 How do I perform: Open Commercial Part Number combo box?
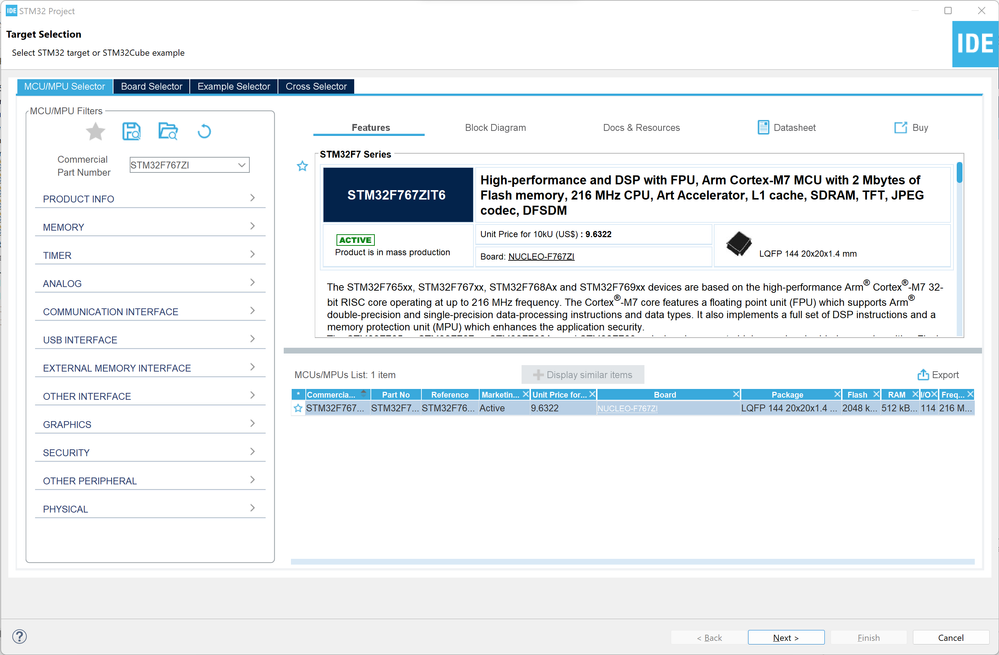point(189,165)
